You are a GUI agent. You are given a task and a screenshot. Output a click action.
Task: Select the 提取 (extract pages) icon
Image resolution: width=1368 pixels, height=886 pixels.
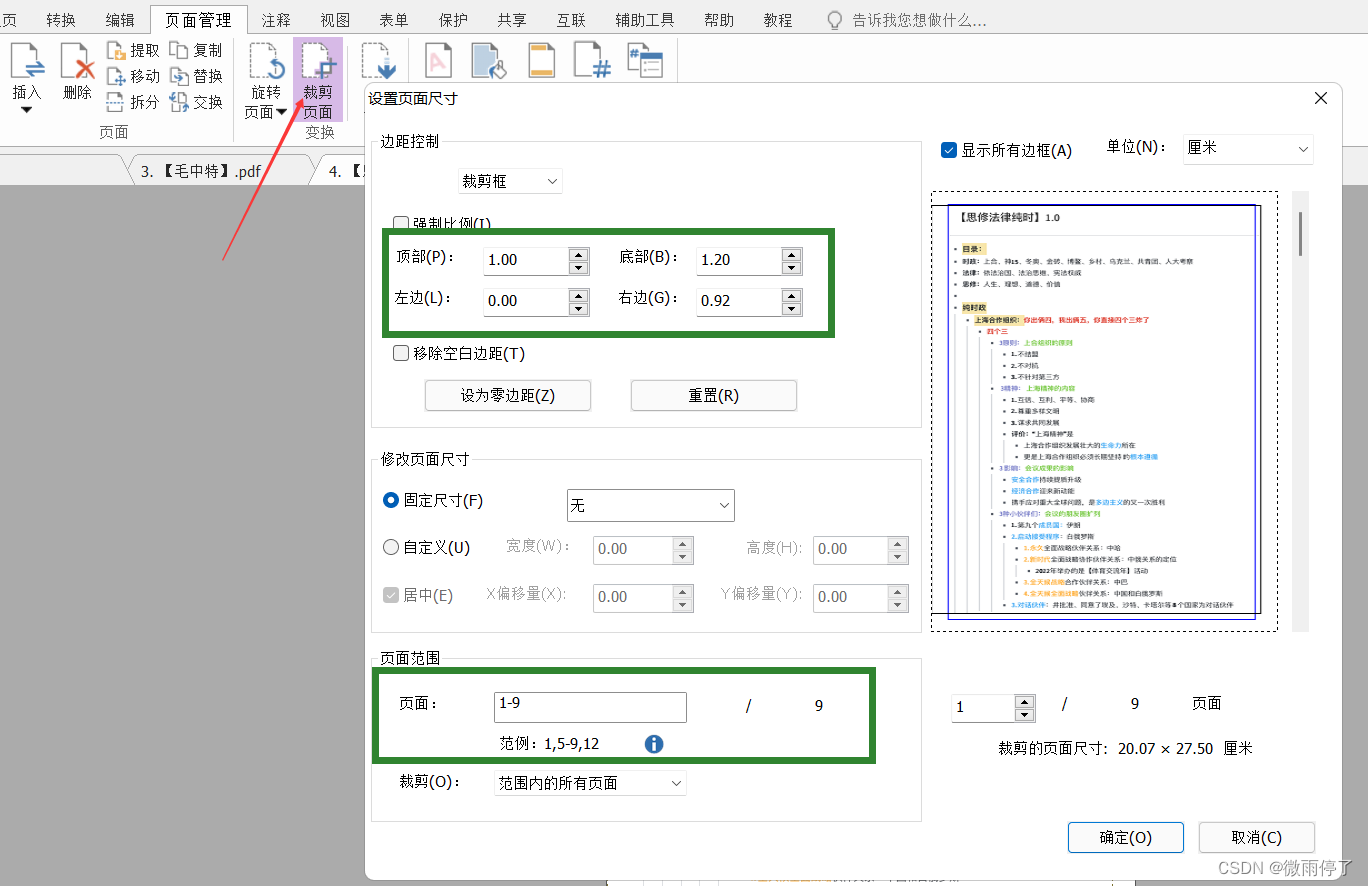click(141, 49)
